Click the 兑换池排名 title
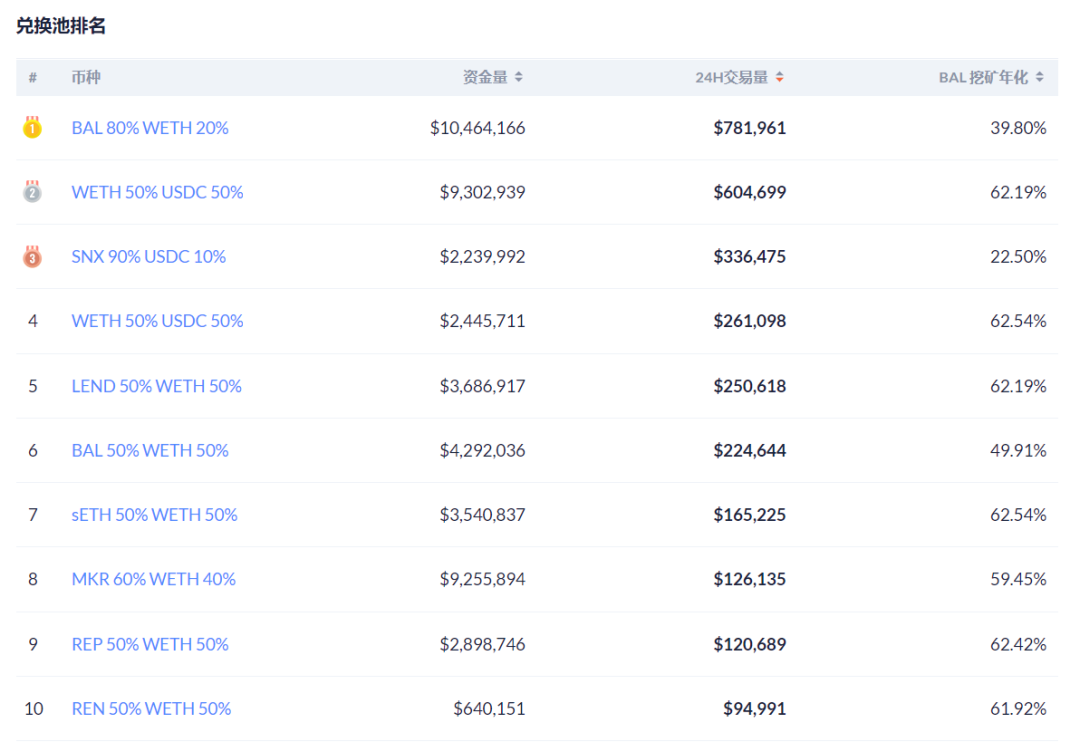The height and width of the screenshot is (742, 1080). (61, 26)
